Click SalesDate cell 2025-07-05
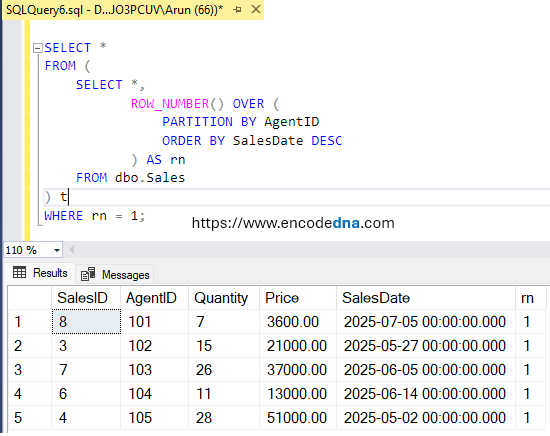This screenshot has width=550, height=436. pyautogui.click(x=426, y=322)
